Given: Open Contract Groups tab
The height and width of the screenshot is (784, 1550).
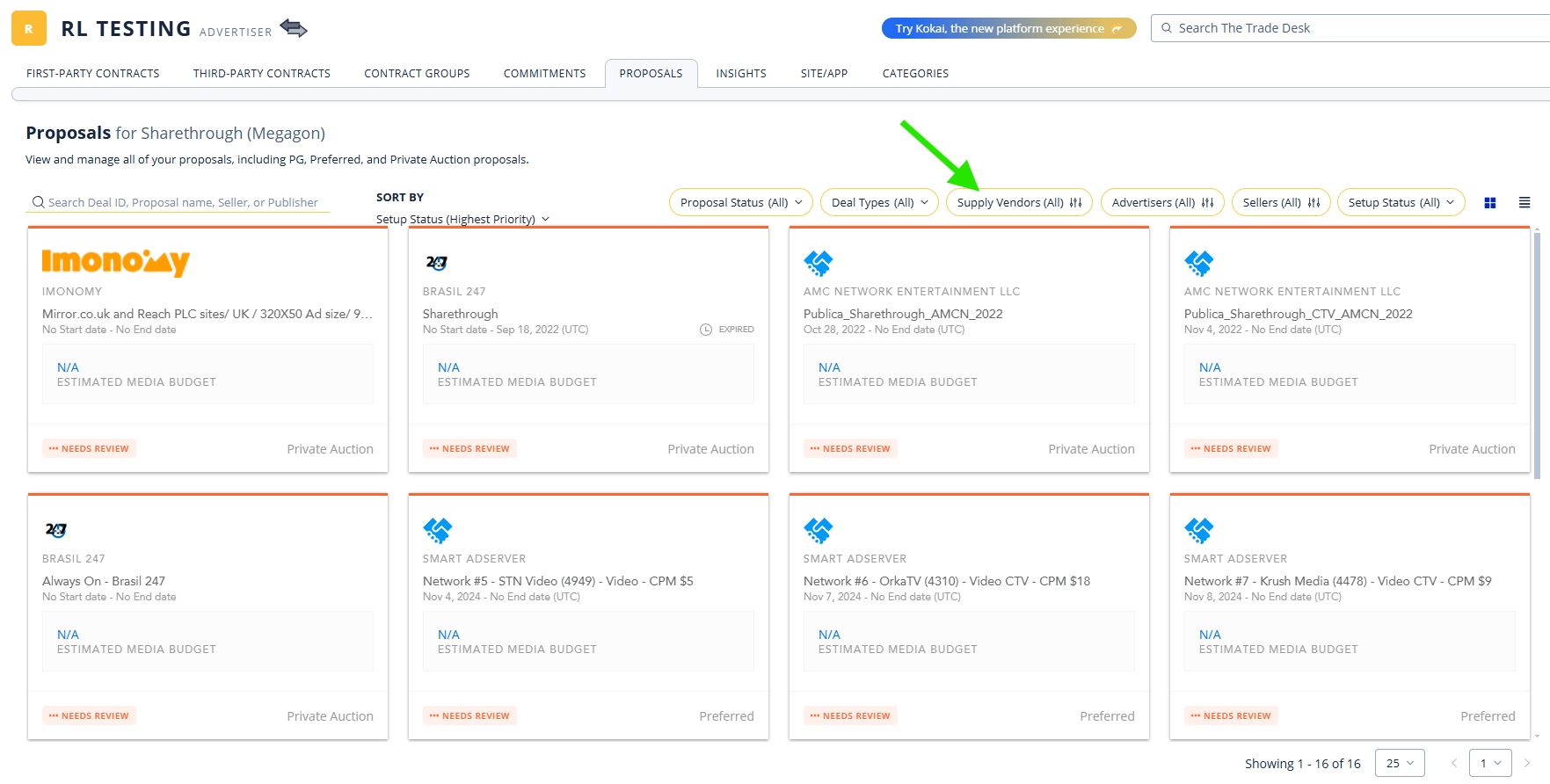Looking at the screenshot, I should (x=417, y=74).
